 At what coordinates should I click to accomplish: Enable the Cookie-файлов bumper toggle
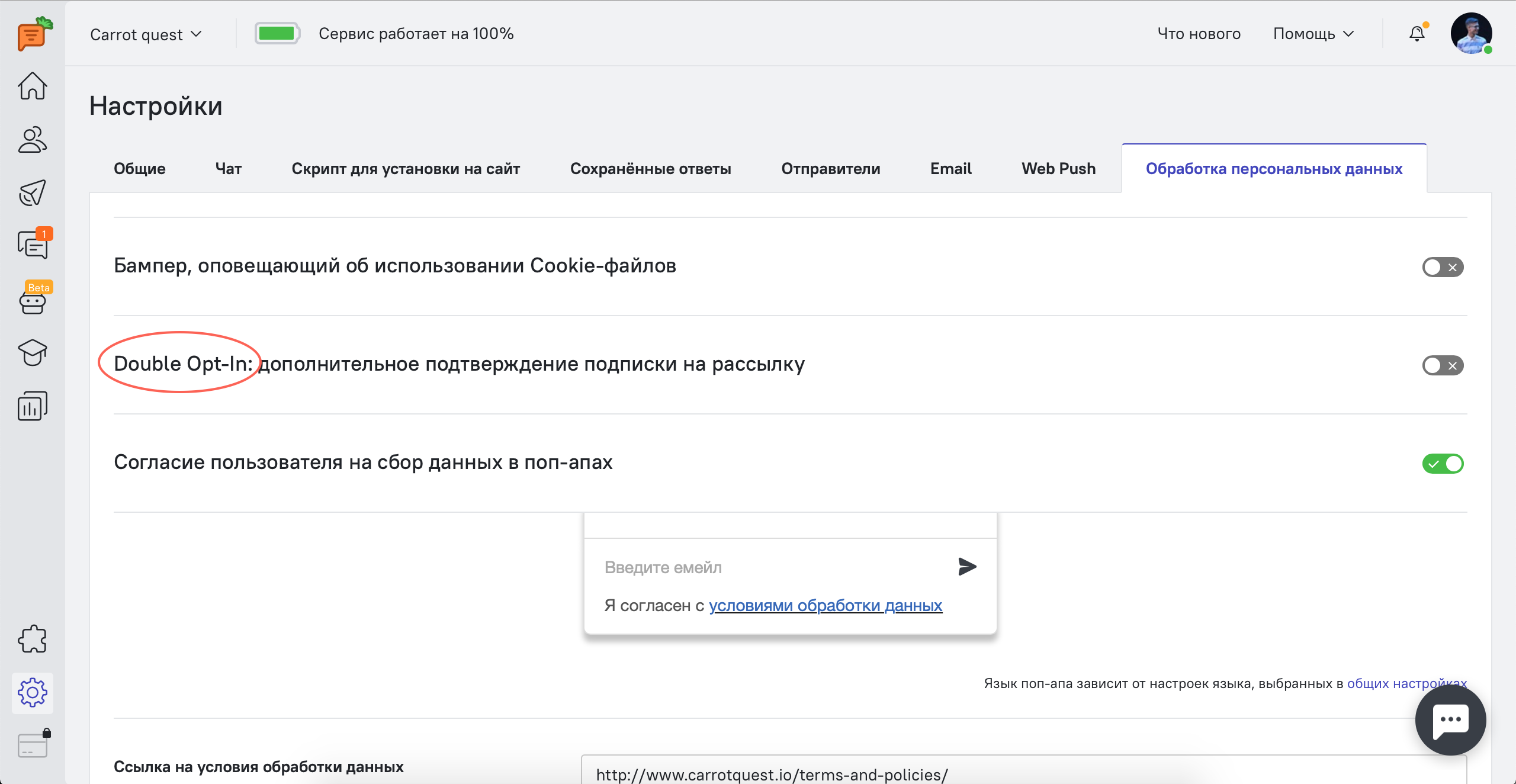[1443, 267]
